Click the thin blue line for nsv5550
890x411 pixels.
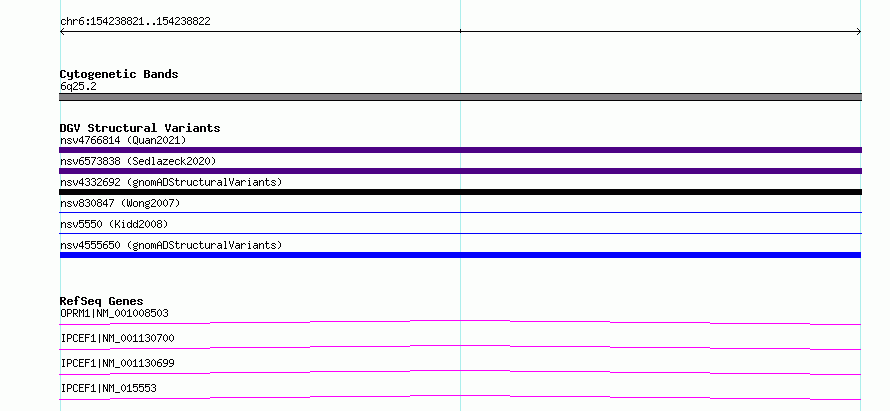coord(460,233)
